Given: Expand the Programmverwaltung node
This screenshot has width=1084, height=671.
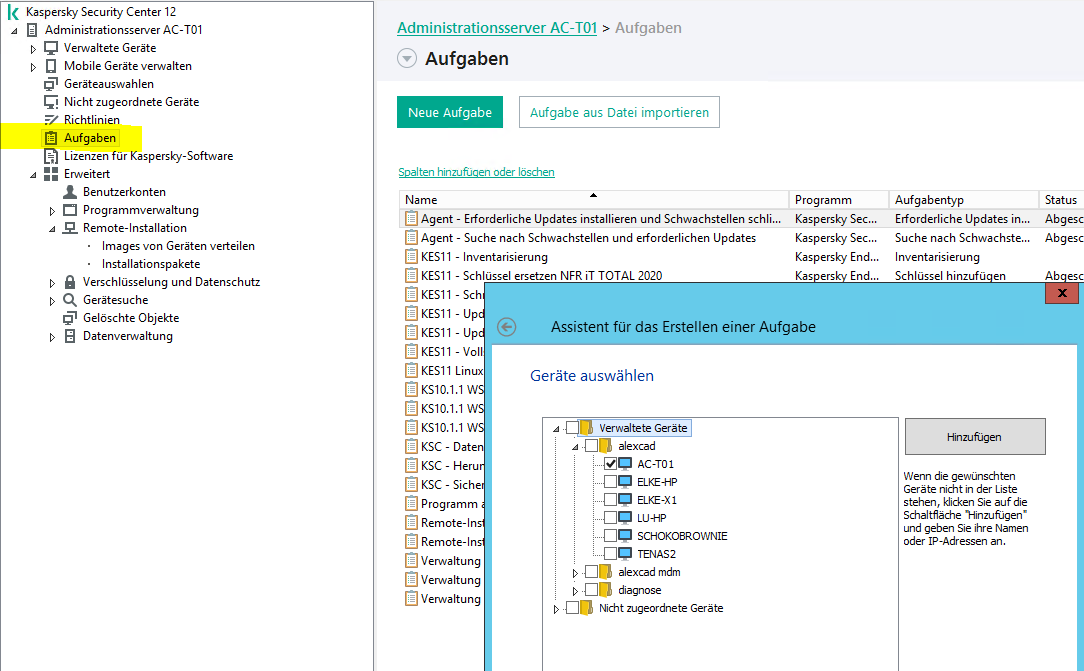Looking at the screenshot, I should 53,210.
